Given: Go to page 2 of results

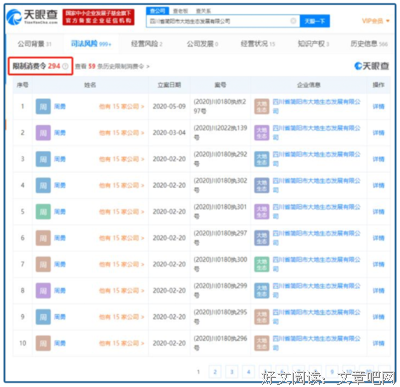Looking at the screenshot, I should point(215,372).
